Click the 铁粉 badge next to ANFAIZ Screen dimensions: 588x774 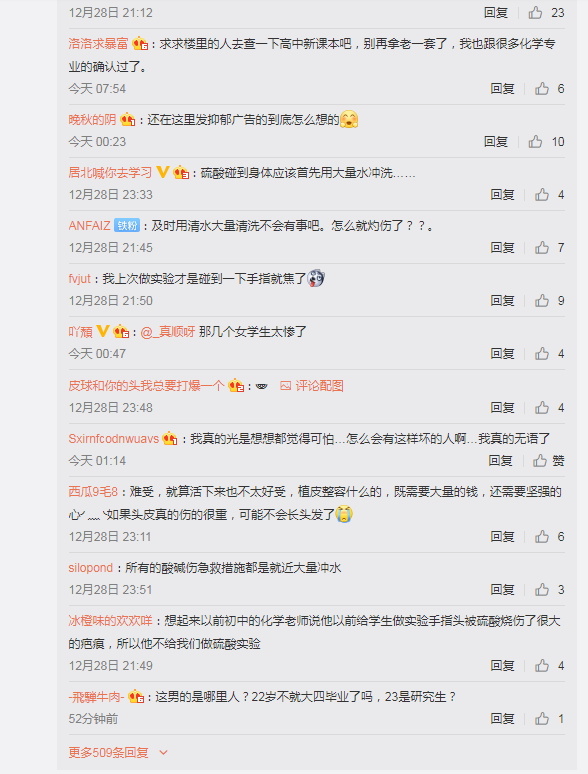pos(127,226)
